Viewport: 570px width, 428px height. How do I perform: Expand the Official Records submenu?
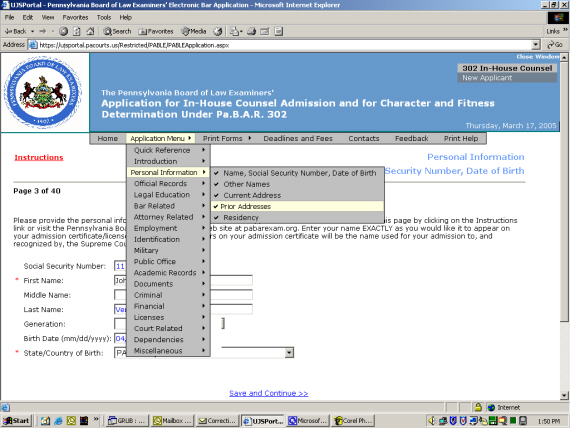168,183
